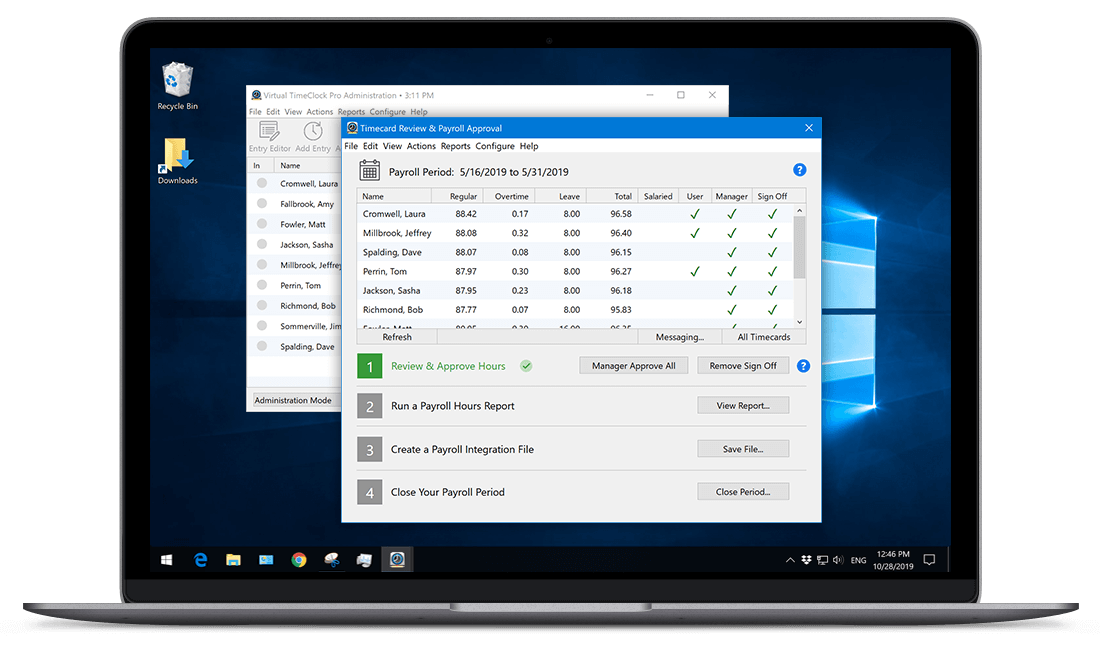
Task: Toggle the in/out status circle for Perrin, Tom in admin window
Action: coord(262,285)
